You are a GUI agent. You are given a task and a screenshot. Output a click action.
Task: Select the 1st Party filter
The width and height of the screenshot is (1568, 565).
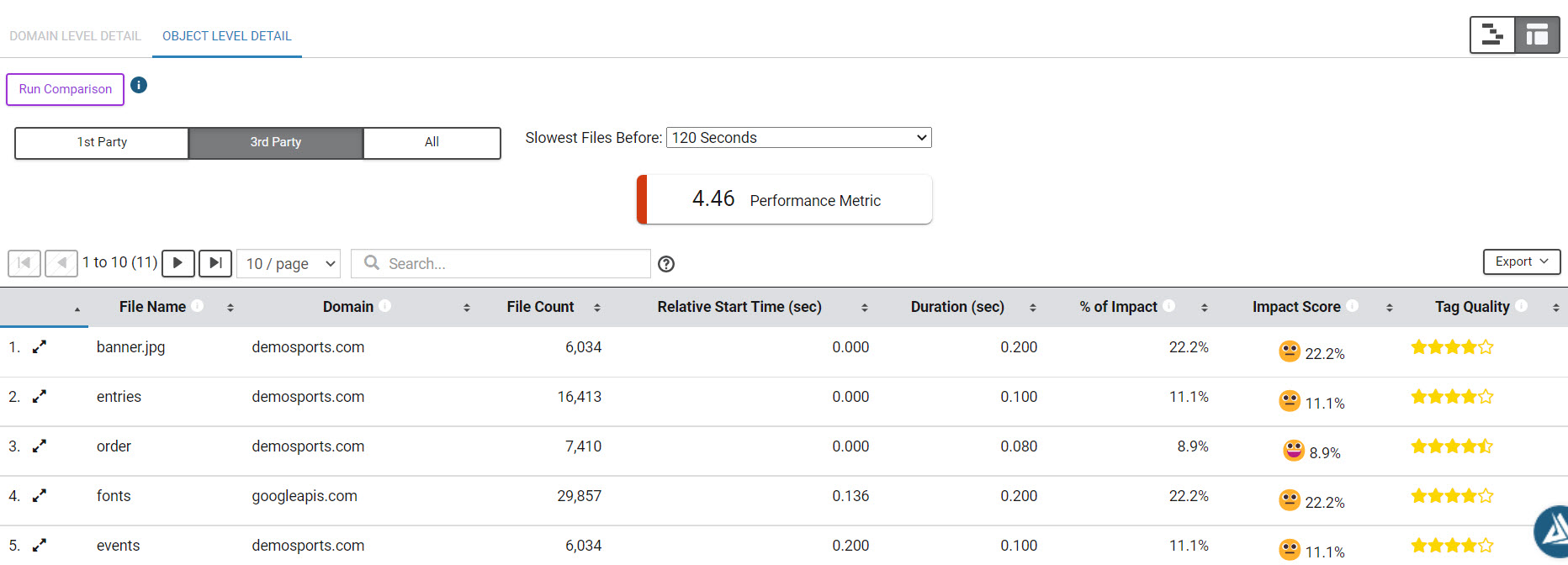tap(102, 142)
